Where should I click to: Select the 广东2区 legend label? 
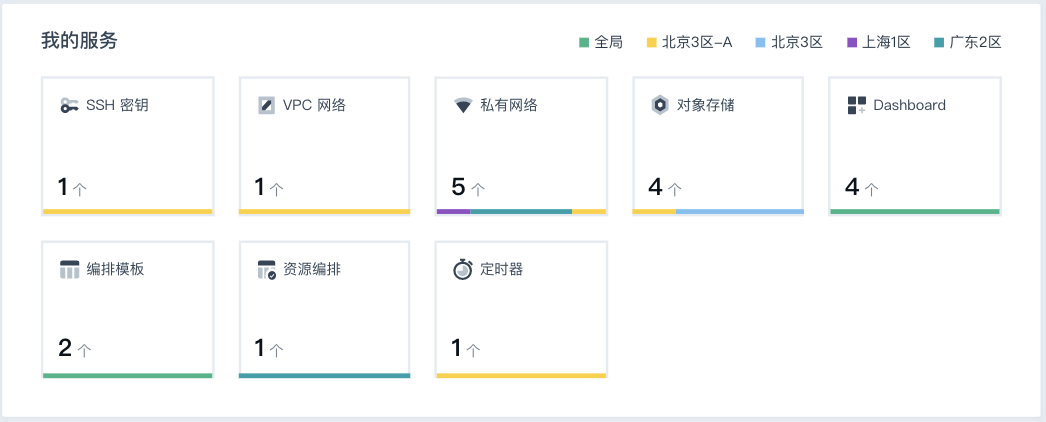pyautogui.click(x=975, y=42)
